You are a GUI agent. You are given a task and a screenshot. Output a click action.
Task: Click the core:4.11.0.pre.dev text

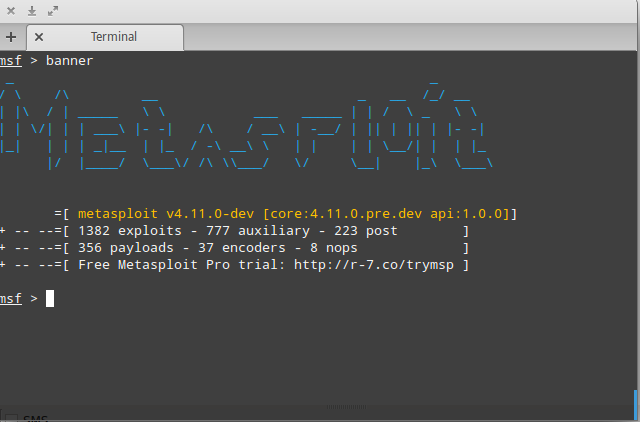(346, 214)
